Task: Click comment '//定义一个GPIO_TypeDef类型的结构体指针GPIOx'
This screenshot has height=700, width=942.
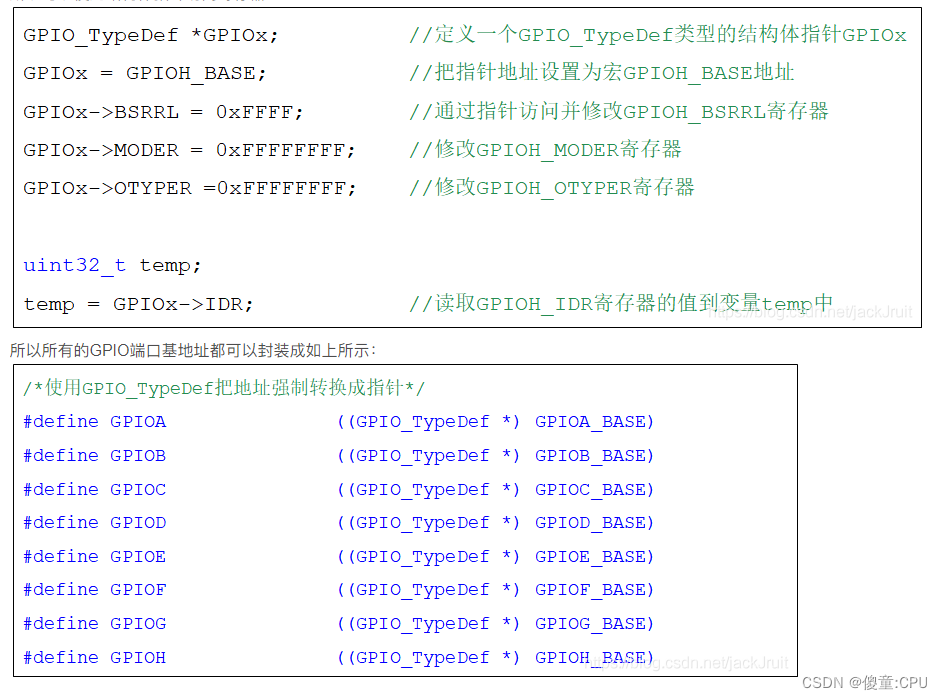Action: [x=658, y=34]
